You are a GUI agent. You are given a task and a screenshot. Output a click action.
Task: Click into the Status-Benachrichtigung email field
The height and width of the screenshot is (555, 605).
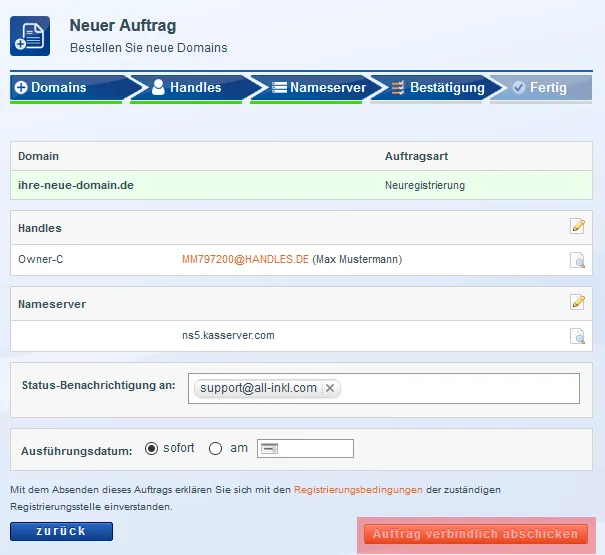[x=384, y=388]
